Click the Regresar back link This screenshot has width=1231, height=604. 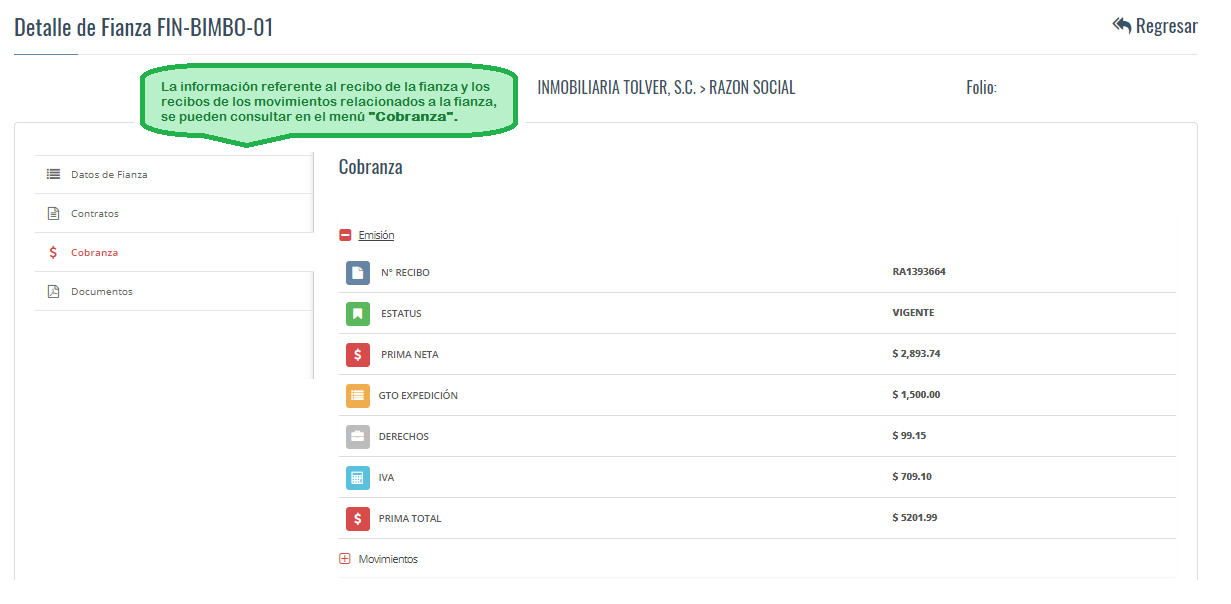(x=1154, y=26)
